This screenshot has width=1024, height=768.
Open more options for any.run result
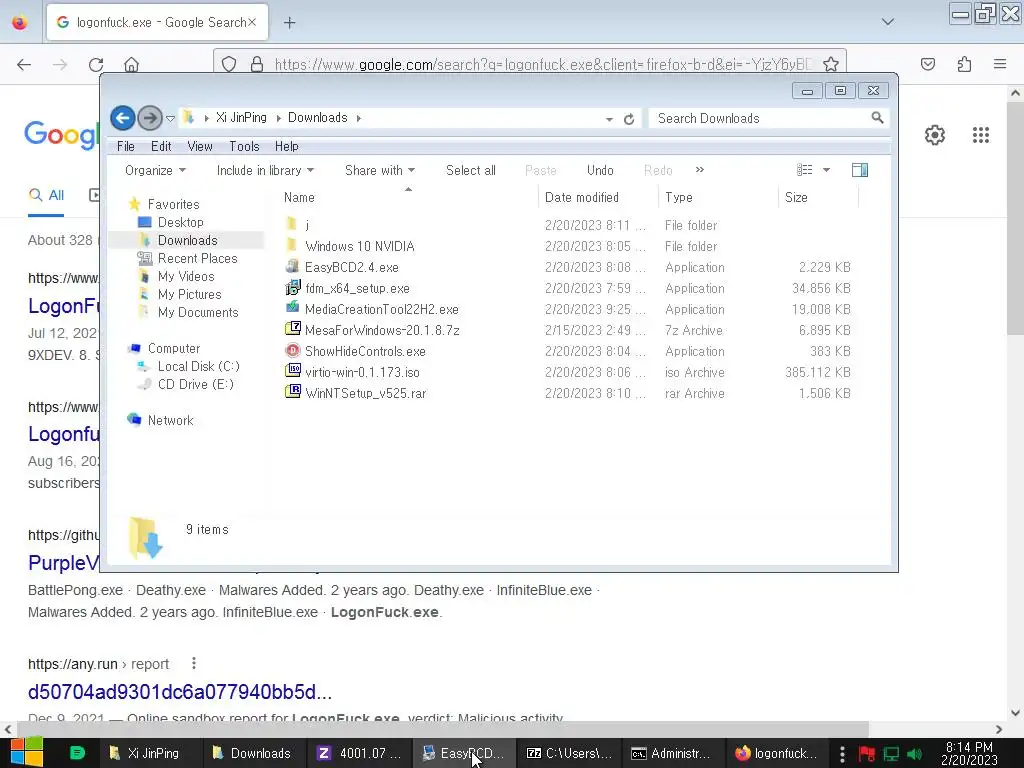click(x=193, y=664)
